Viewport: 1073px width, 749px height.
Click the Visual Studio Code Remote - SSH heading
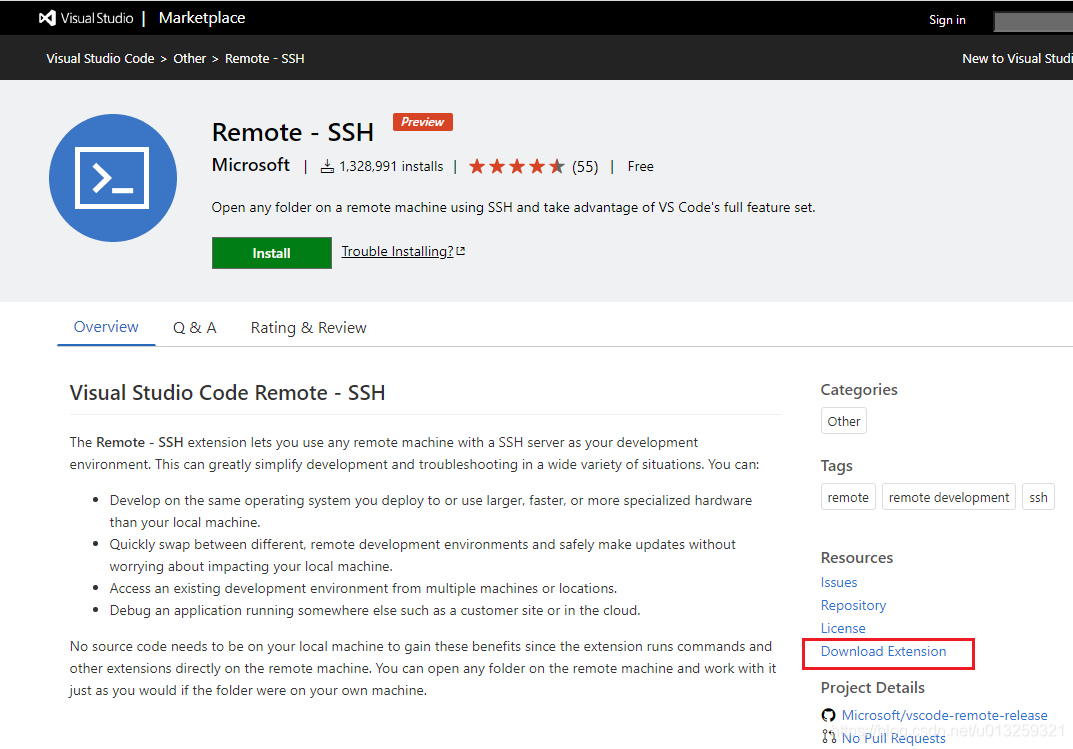click(x=227, y=393)
